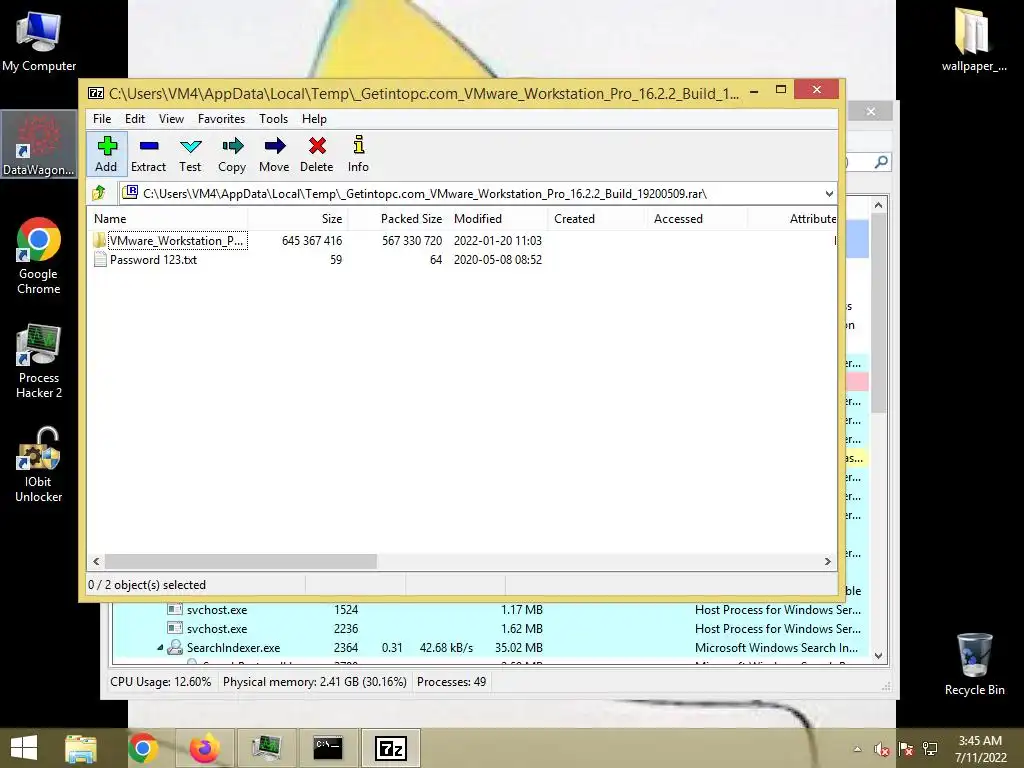Open the Favorites menu
1024x768 pixels.
tap(221, 119)
